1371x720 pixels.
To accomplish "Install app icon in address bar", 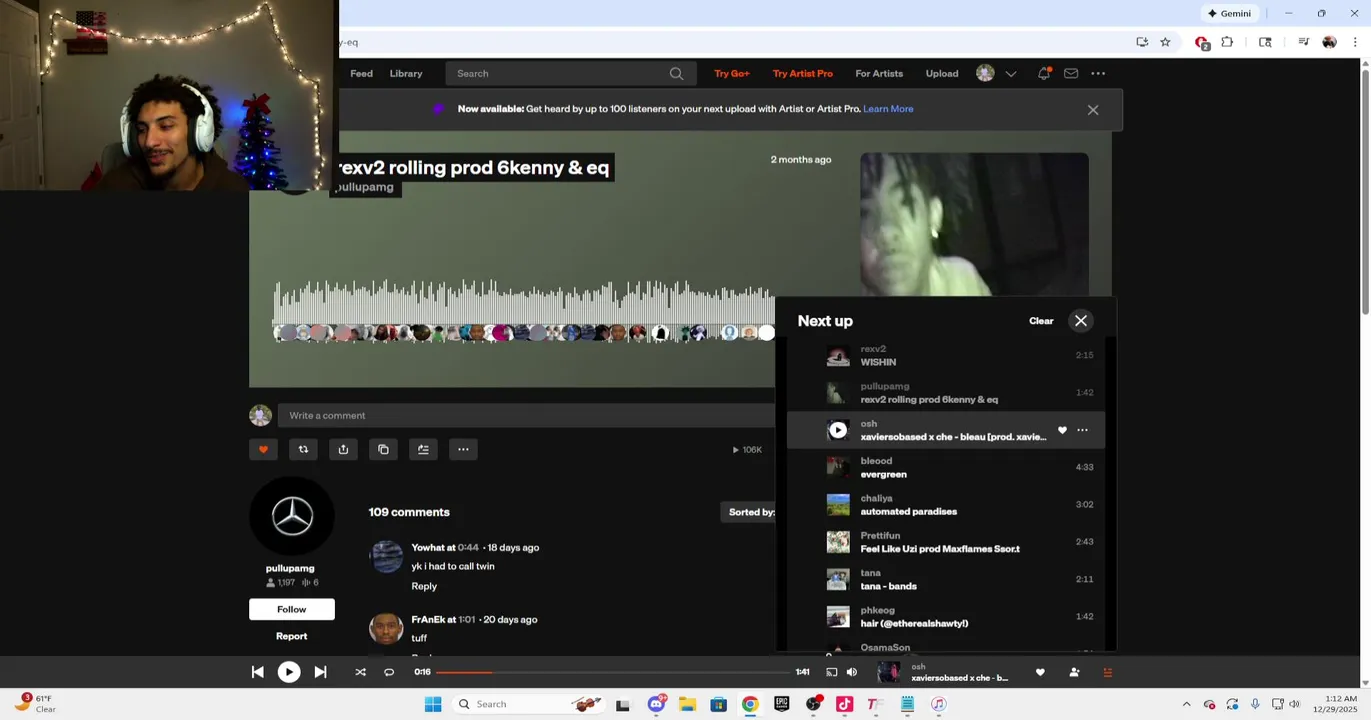I will click(x=1142, y=42).
